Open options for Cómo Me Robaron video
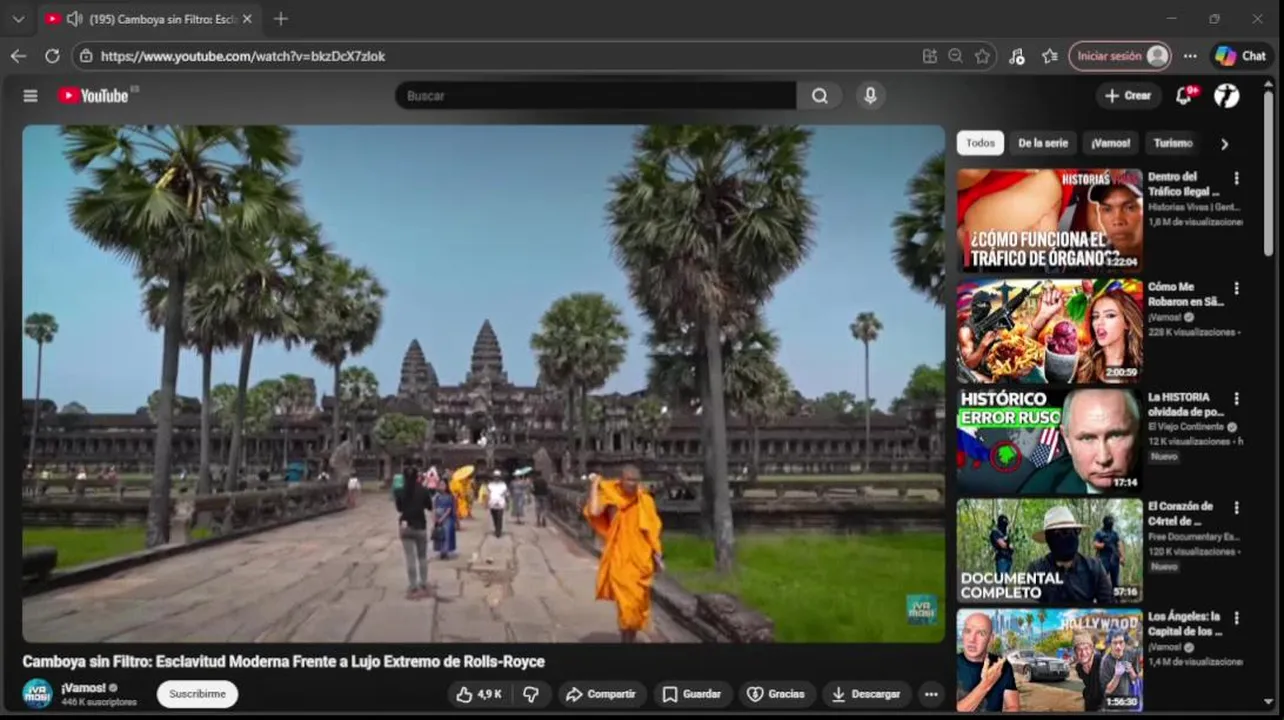The height and width of the screenshot is (720, 1284). click(1236, 288)
